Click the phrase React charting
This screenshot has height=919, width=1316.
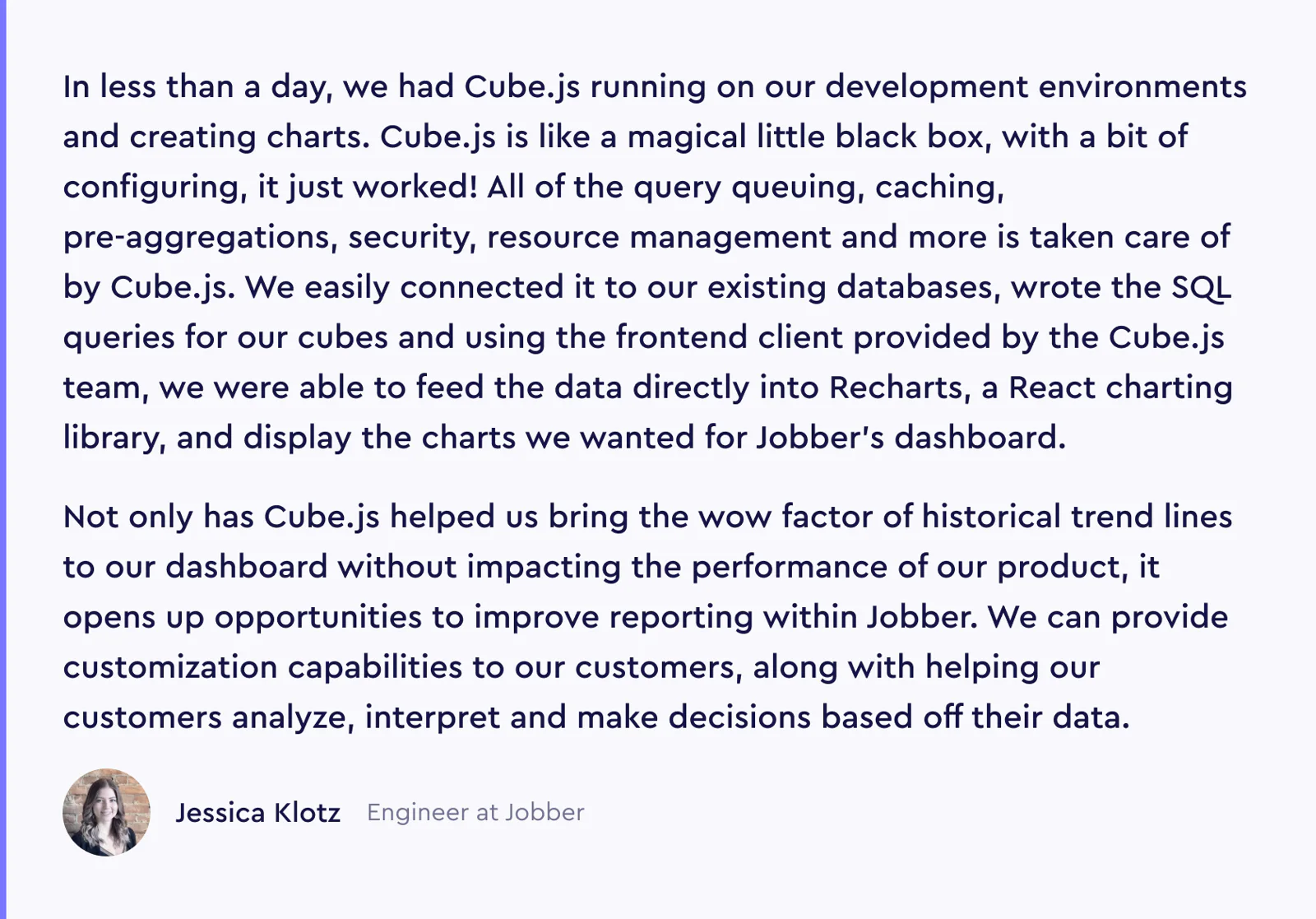pos(1120,388)
